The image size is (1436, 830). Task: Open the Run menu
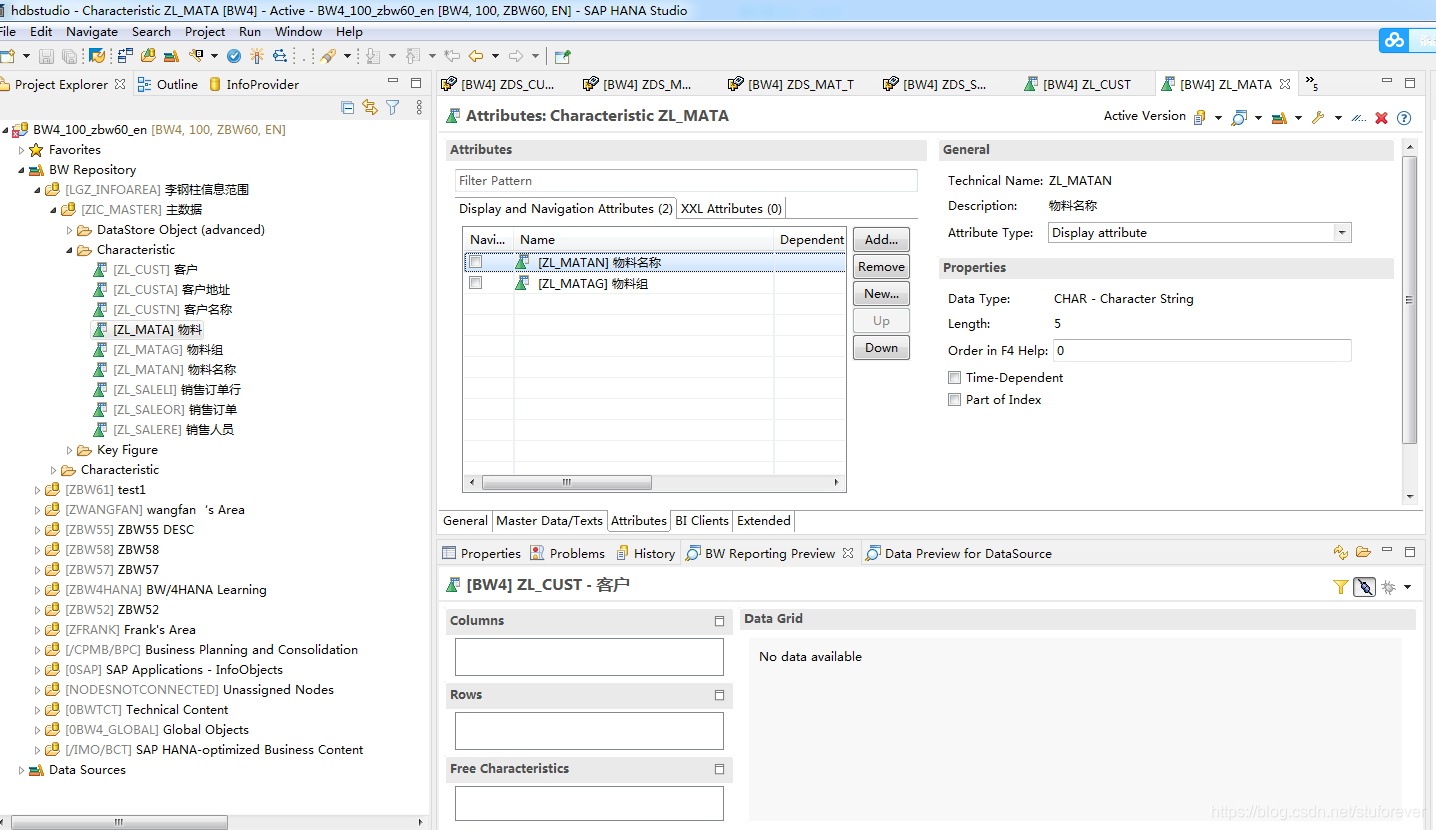[250, 32]
